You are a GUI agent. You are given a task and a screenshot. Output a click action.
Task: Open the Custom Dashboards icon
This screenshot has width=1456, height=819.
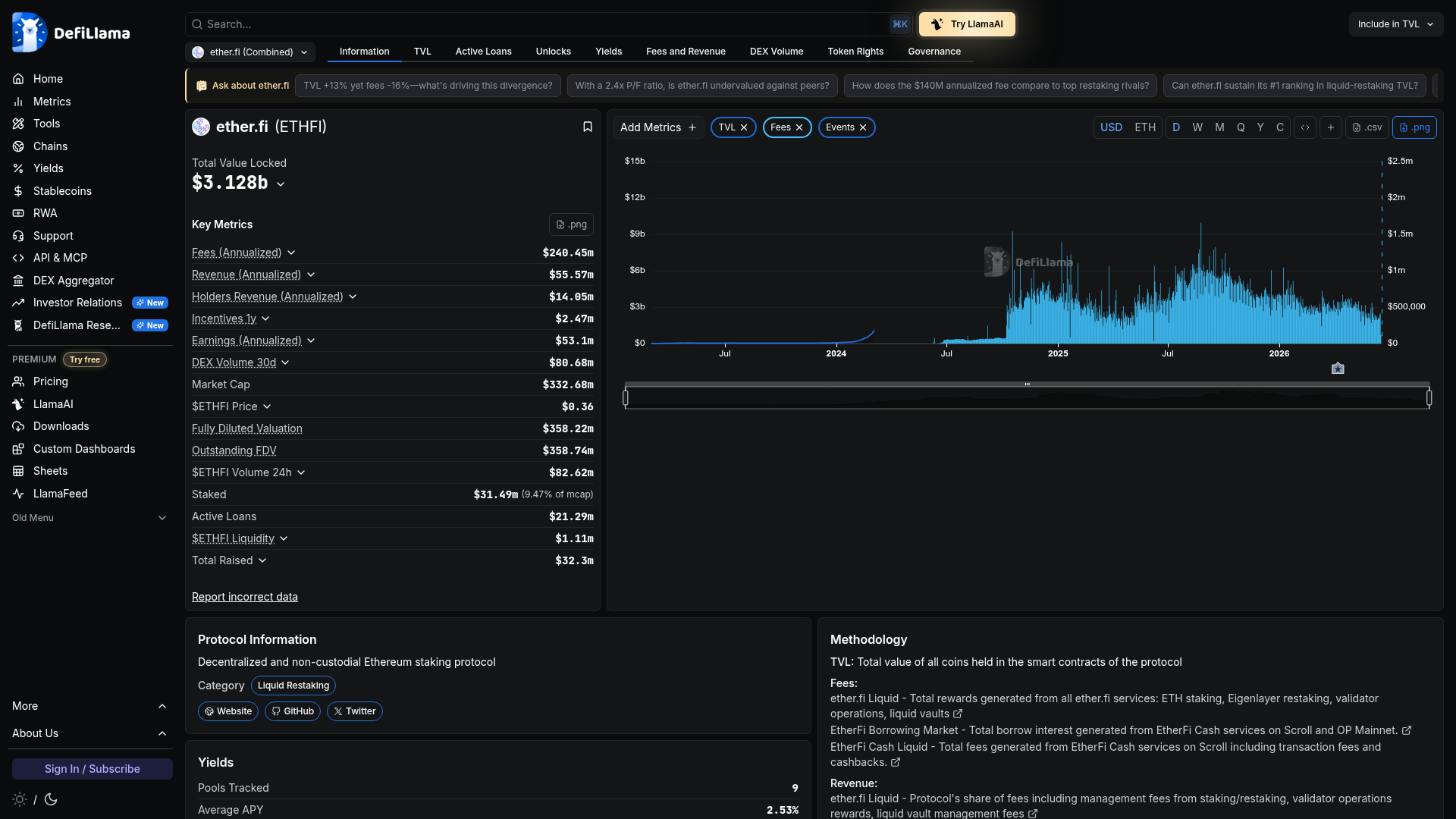(x=18, y=449)
